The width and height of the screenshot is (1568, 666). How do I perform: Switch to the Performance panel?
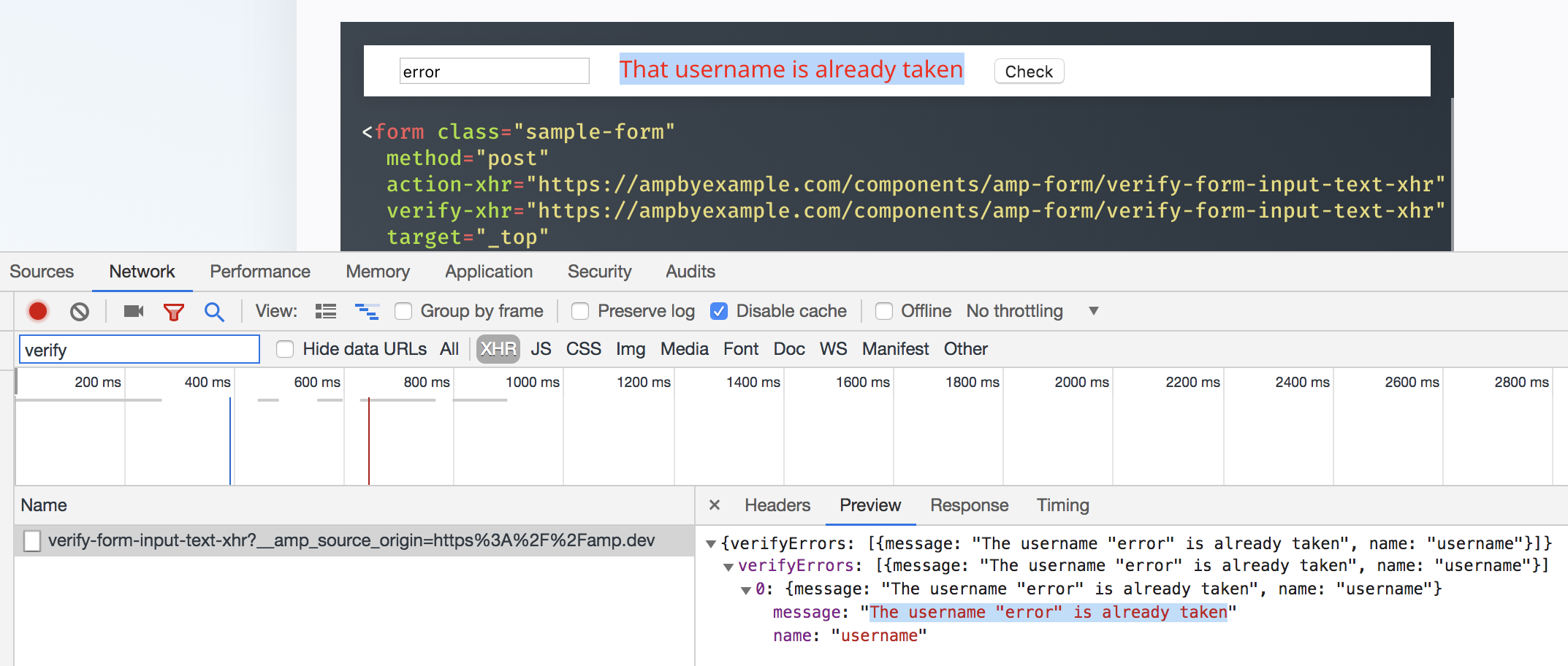point(259,271)
